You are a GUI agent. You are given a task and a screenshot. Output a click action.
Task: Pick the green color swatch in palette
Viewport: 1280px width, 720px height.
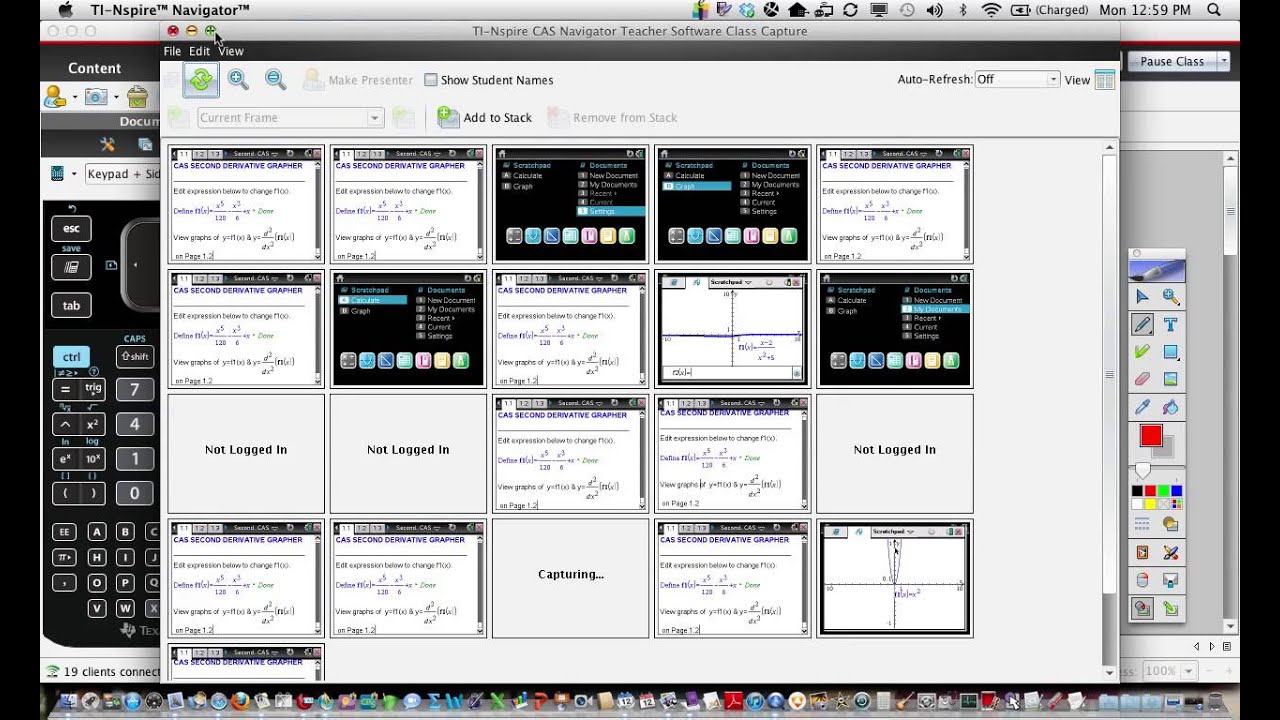(1163, 491)
